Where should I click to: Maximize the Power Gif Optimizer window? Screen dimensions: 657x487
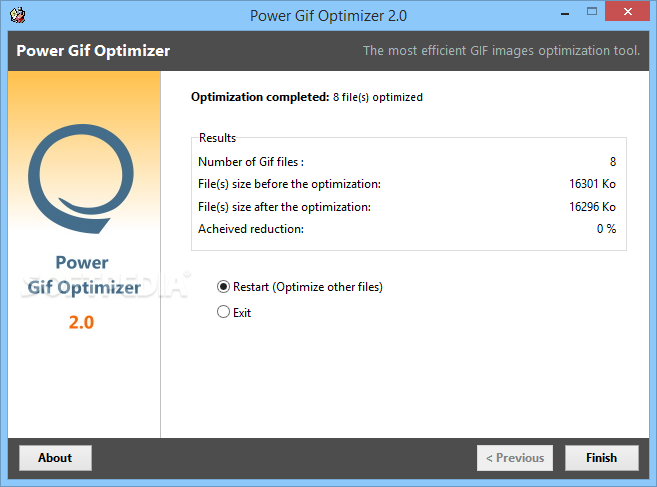[592, 12]
